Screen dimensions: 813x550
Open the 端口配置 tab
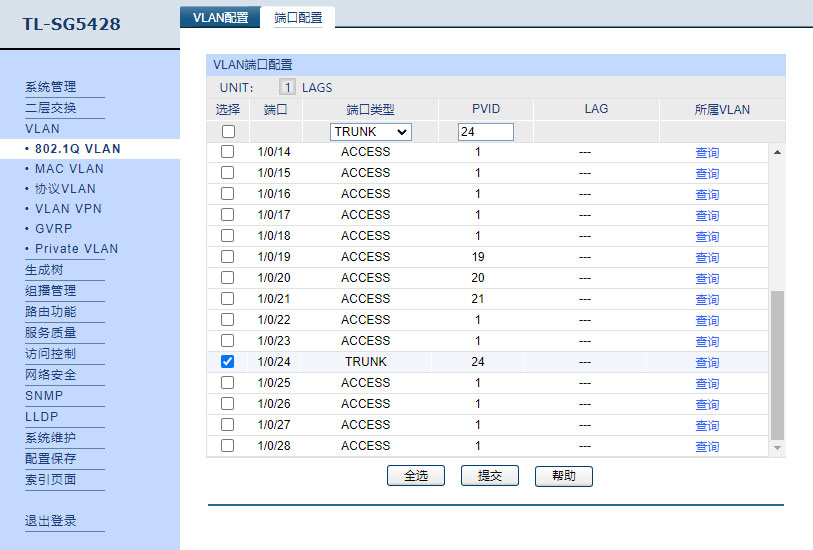tap(298, 17)
